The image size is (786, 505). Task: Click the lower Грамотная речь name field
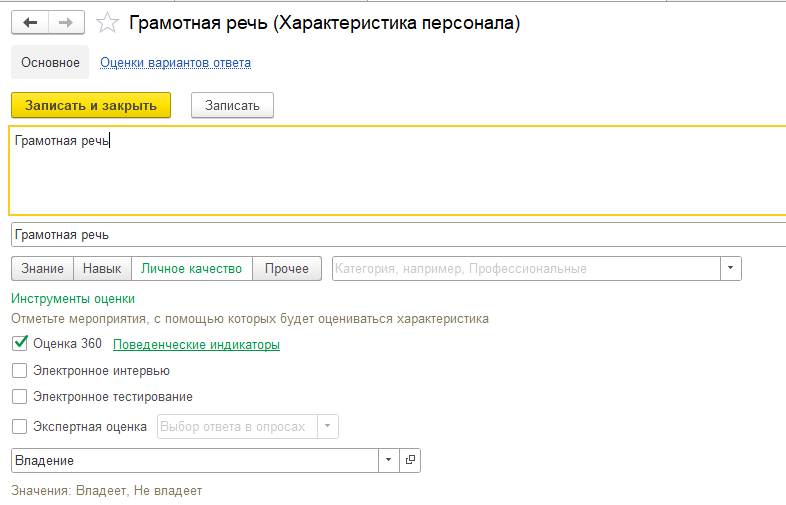click(399, 235)
